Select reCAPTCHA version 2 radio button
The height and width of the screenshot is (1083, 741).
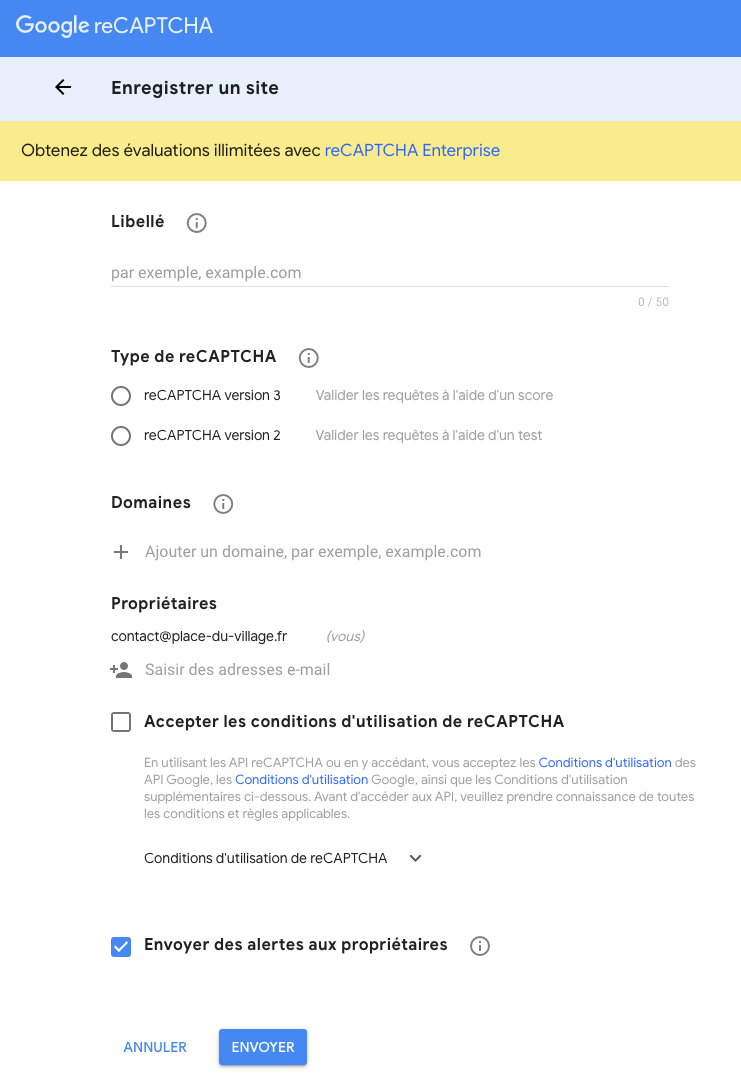click(121, 436)
